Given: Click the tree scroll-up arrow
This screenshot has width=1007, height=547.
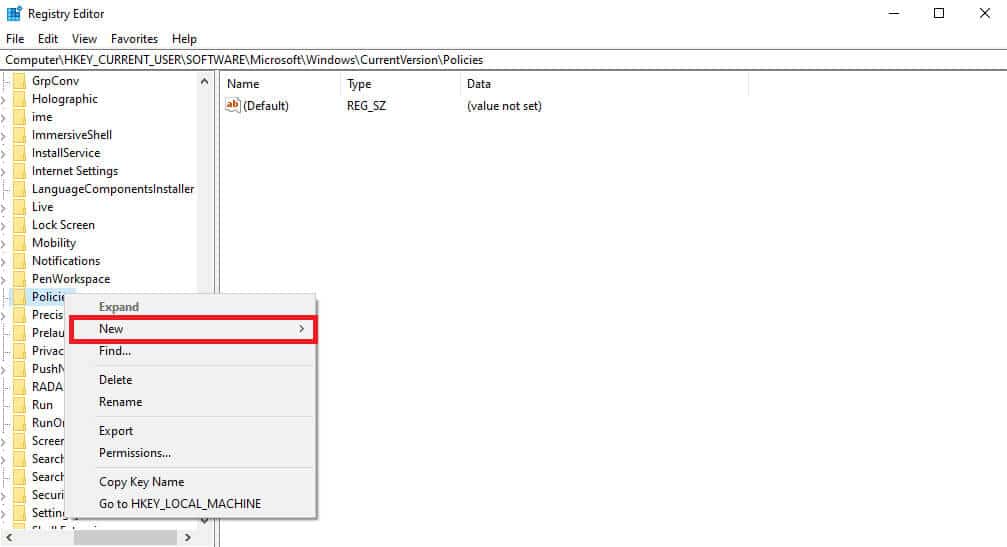Looking at the screenshot, I should (204, 82).
